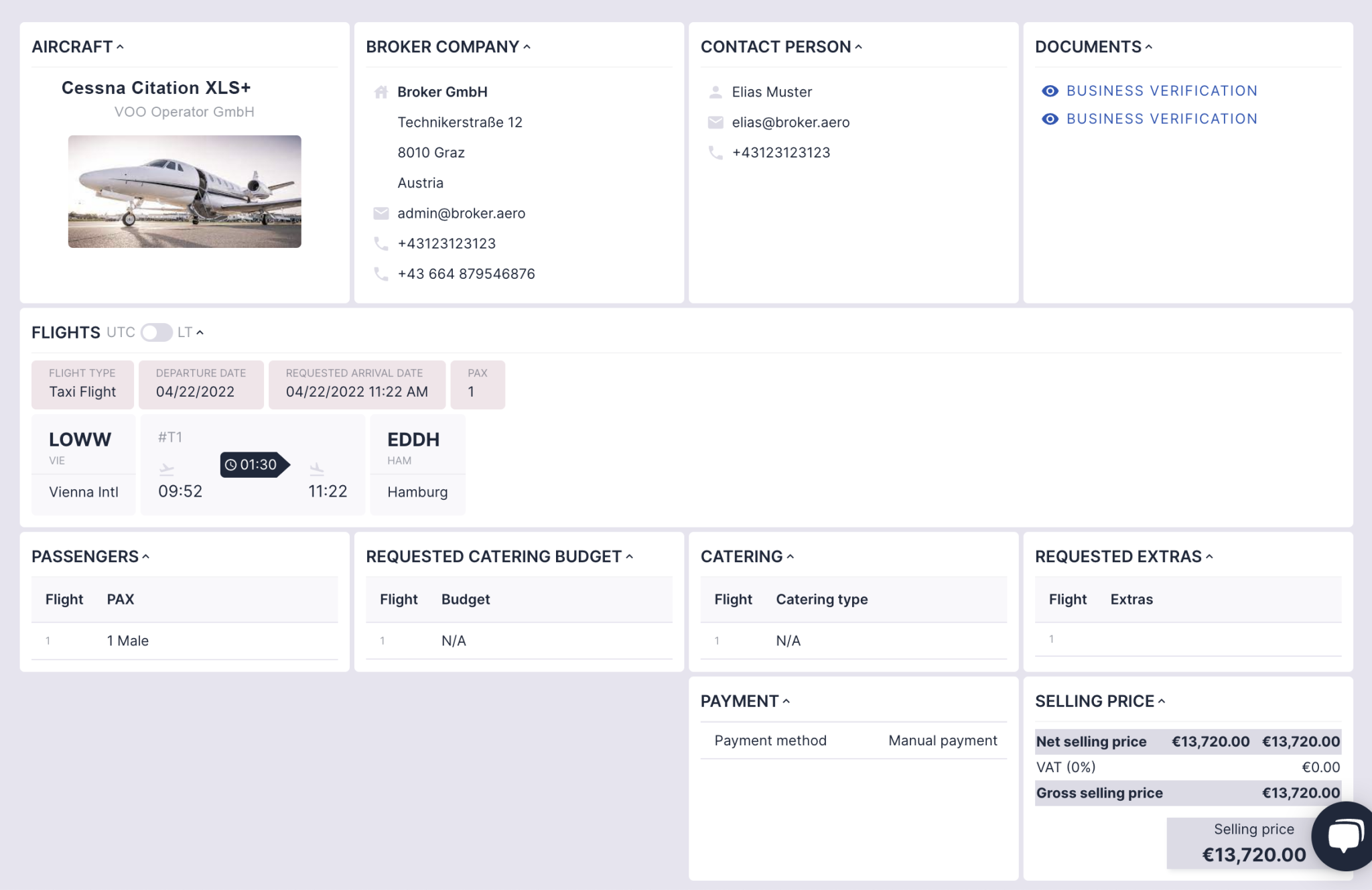Collapse the Broker Company section
1372x890 pixels.
point(527,47)
